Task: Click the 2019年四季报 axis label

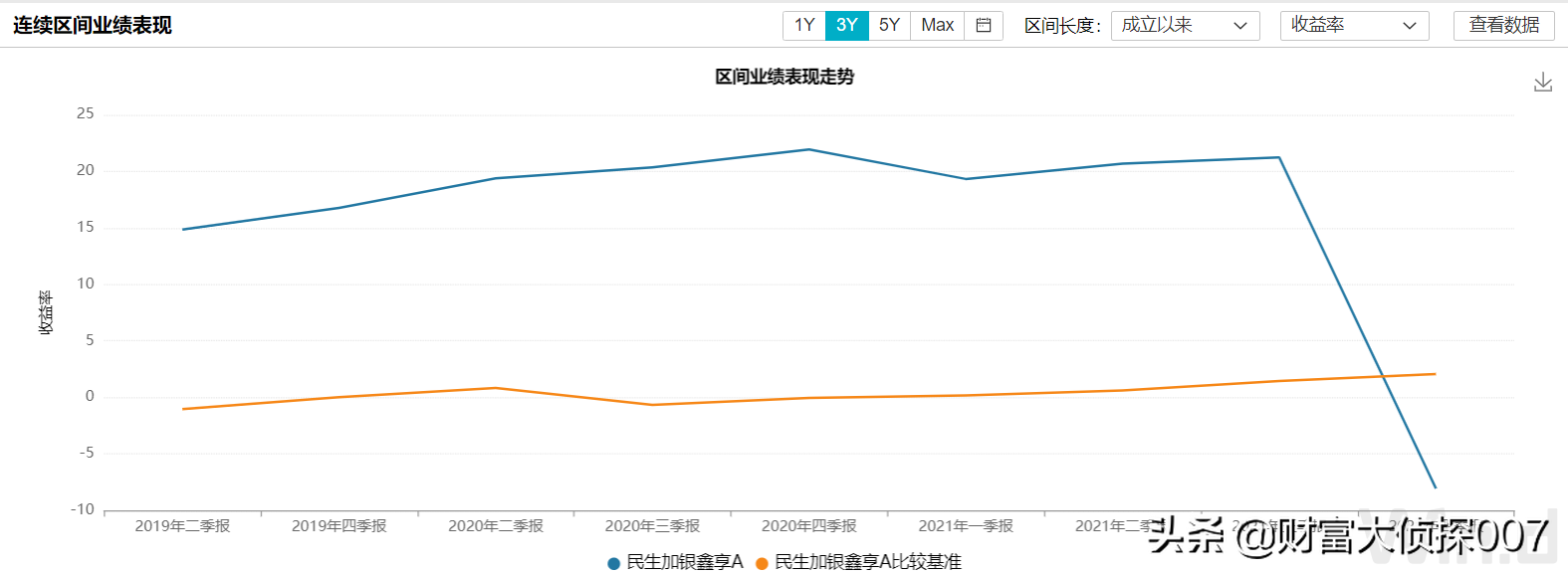Action: (338, 526)
